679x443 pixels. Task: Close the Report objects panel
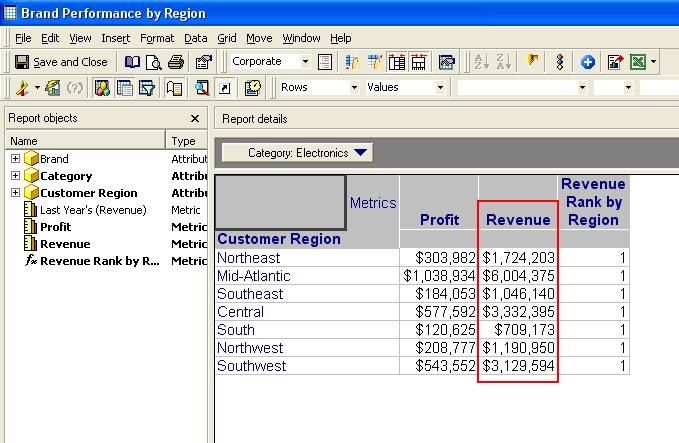click(x=195, y=118)
